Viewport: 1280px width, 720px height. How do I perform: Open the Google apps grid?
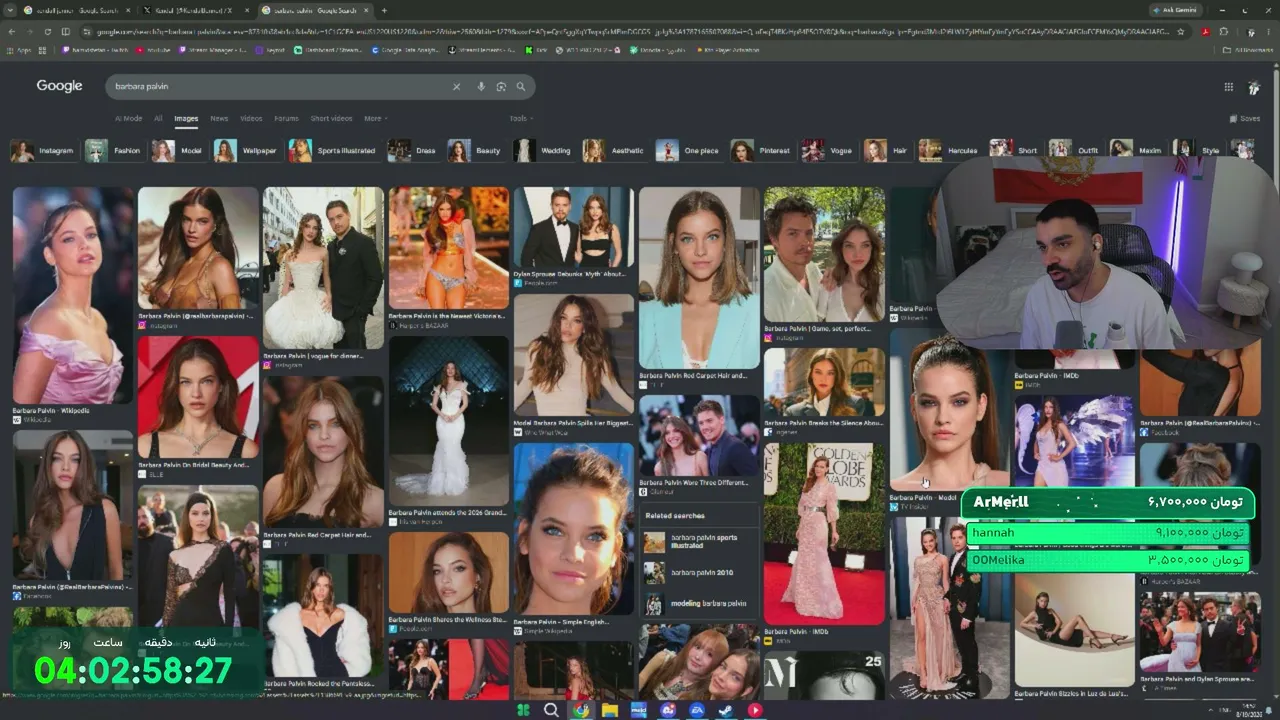point(1229,87)
